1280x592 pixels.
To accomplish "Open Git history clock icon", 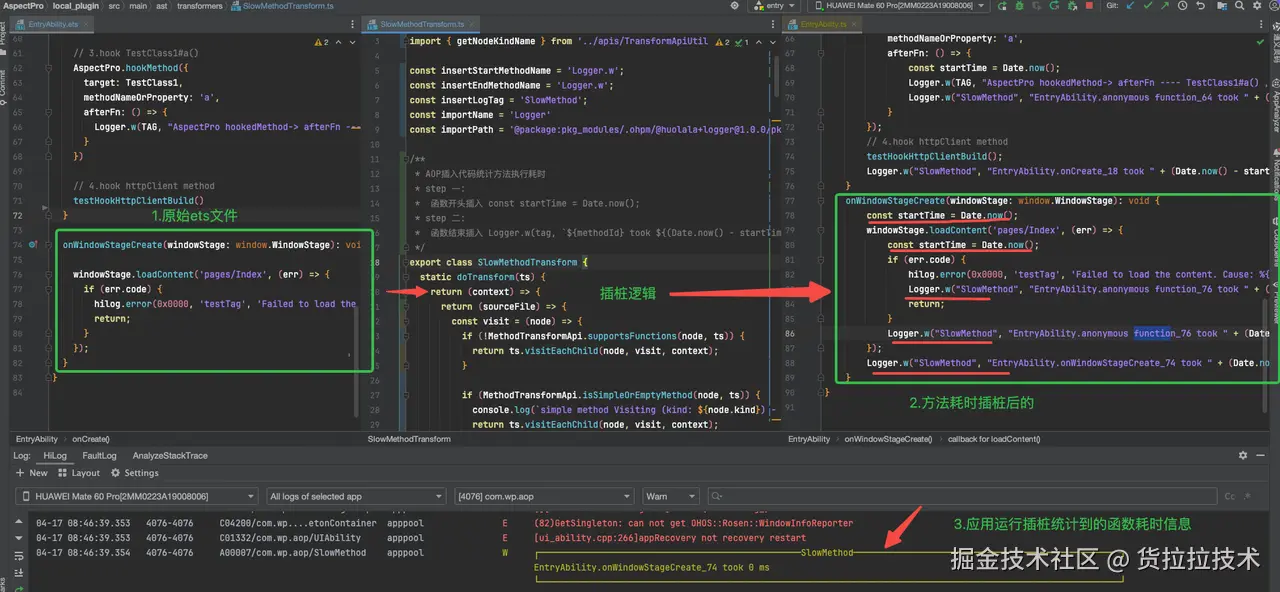I will (1182, 6).
